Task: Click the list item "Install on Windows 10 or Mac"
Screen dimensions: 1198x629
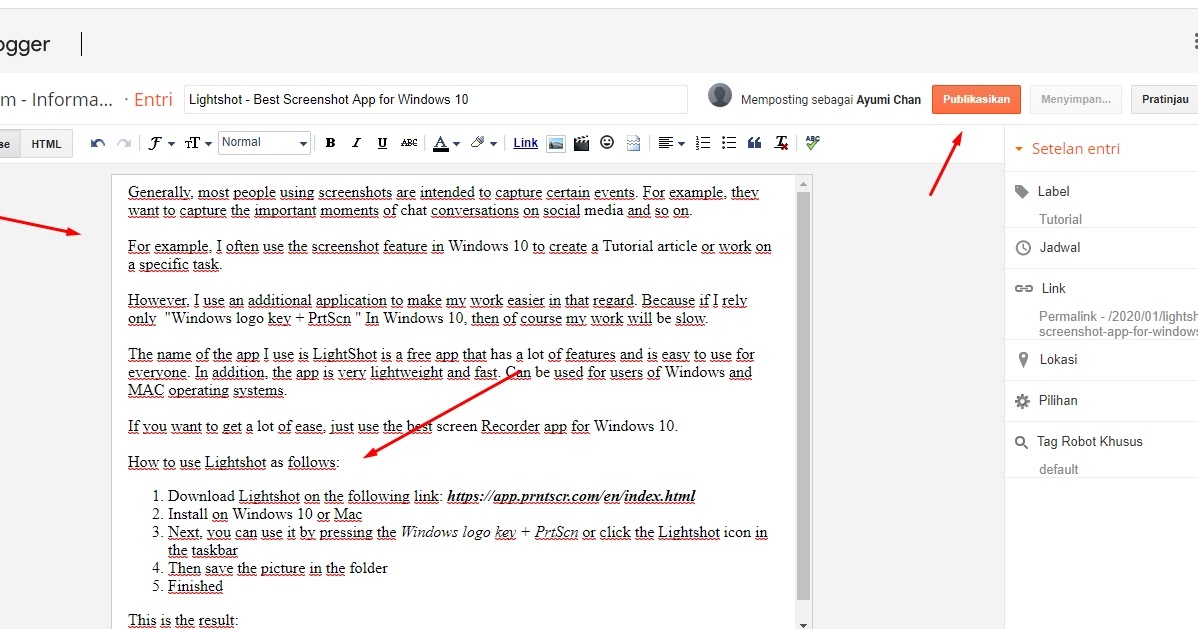Action: coord(265,514)
